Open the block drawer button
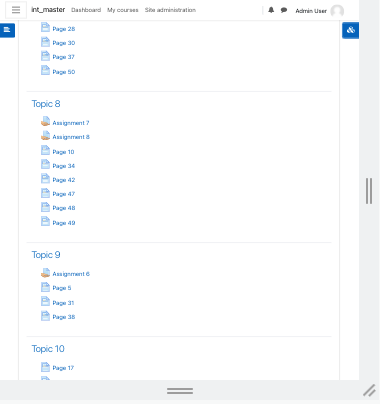Image resolution: width=380 pixels, height=404 pixels. [350, 30]
